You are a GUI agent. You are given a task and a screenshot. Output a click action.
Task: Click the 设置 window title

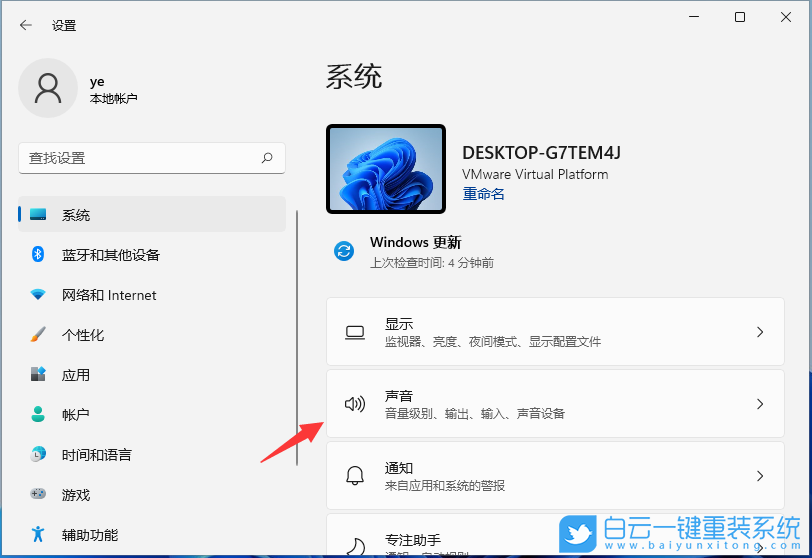coord(64,25)
